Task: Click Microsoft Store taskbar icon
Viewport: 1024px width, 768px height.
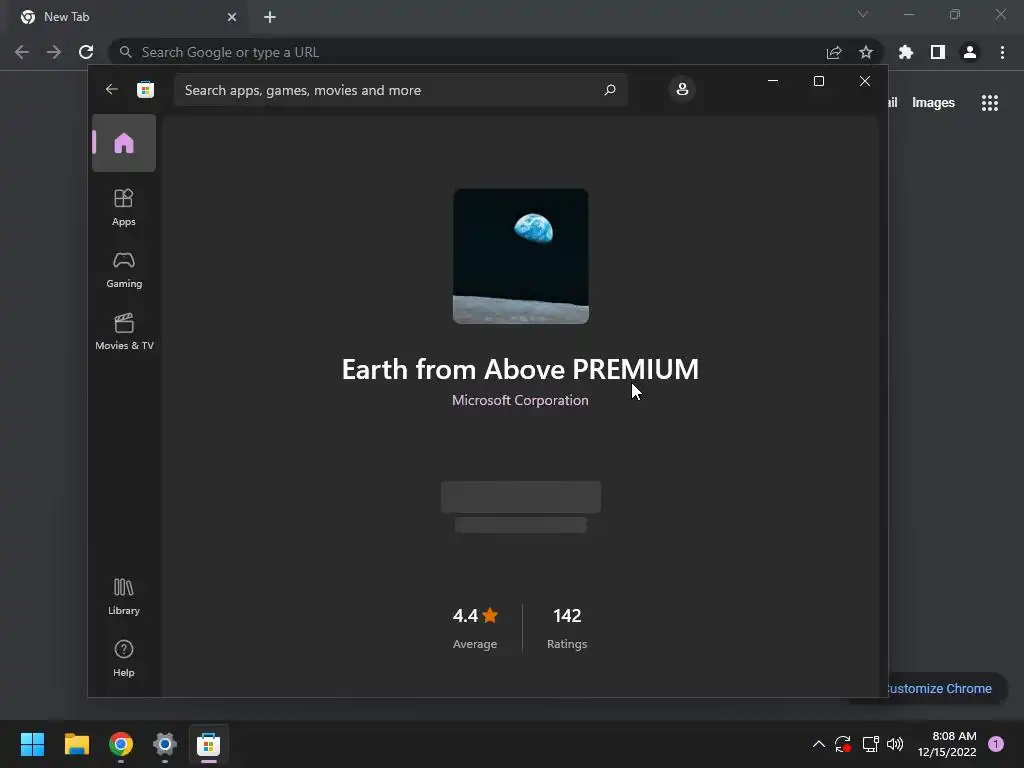Action: [x=208, y=744]
